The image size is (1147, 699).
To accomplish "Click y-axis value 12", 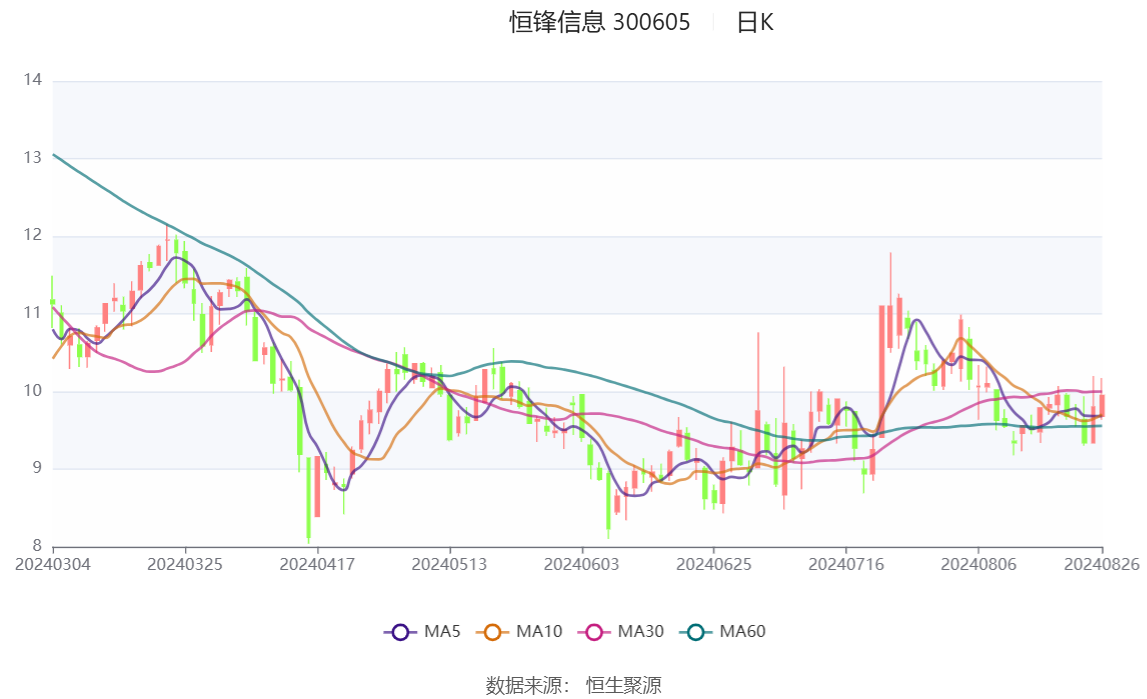I will pos(33,235).
